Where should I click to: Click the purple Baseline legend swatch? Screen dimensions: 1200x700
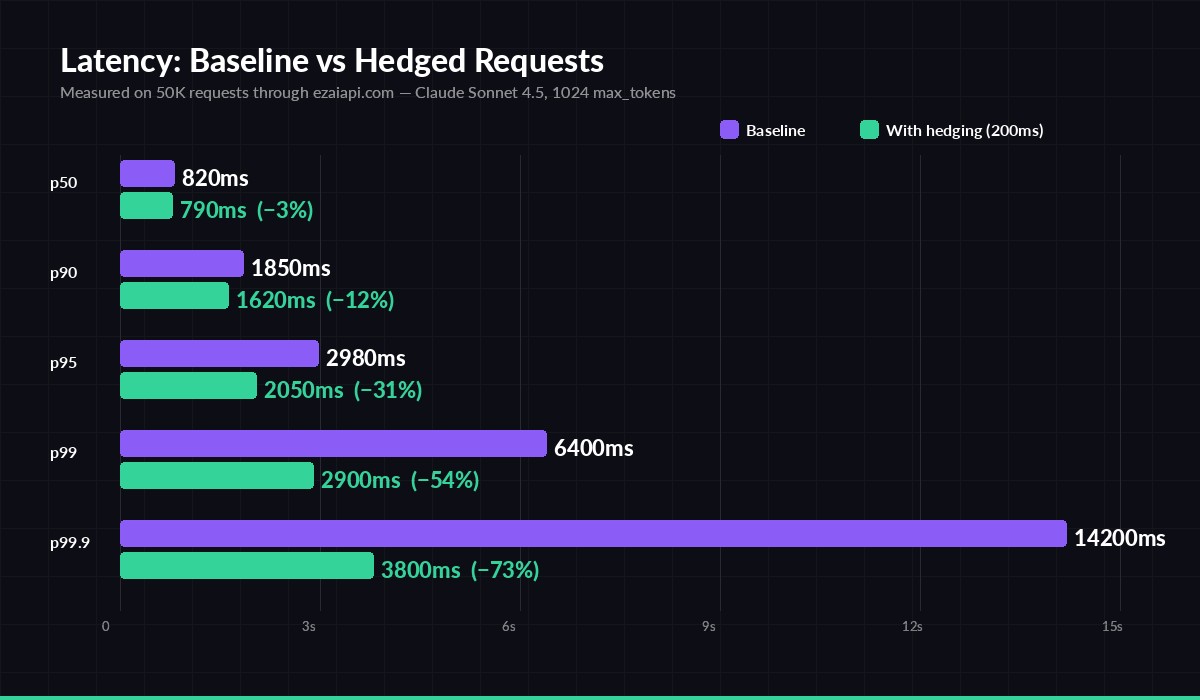click(728, 130)
